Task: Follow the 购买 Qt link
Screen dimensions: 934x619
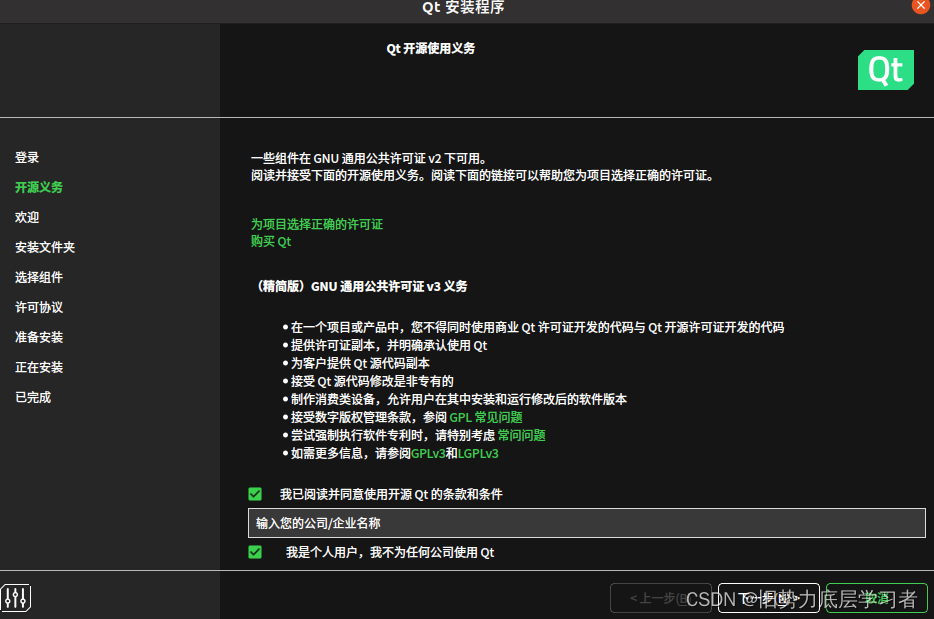Action: 271,241
